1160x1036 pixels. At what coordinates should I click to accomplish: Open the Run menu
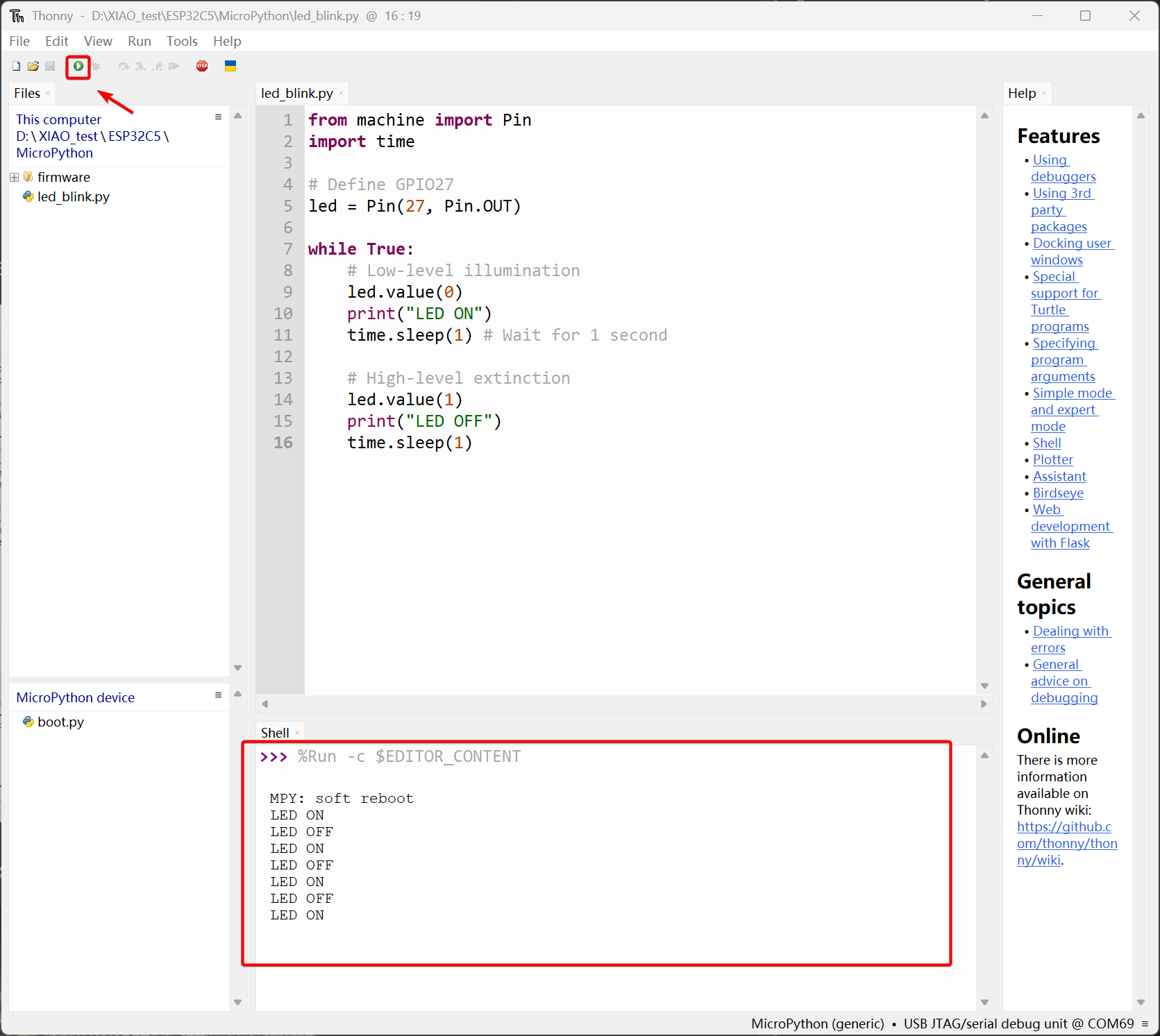(139, 41)
